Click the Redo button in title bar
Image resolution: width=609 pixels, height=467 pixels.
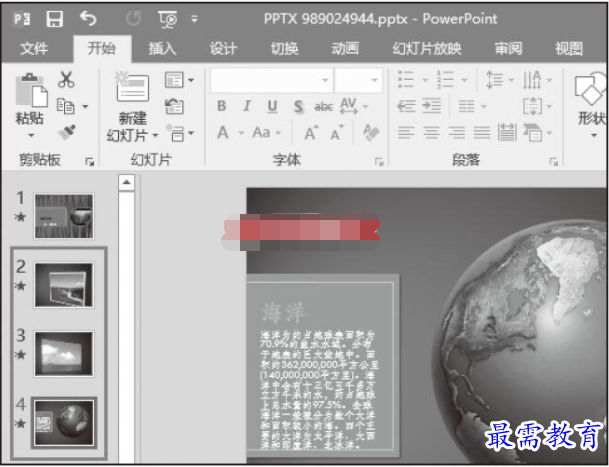coord(134,19)
